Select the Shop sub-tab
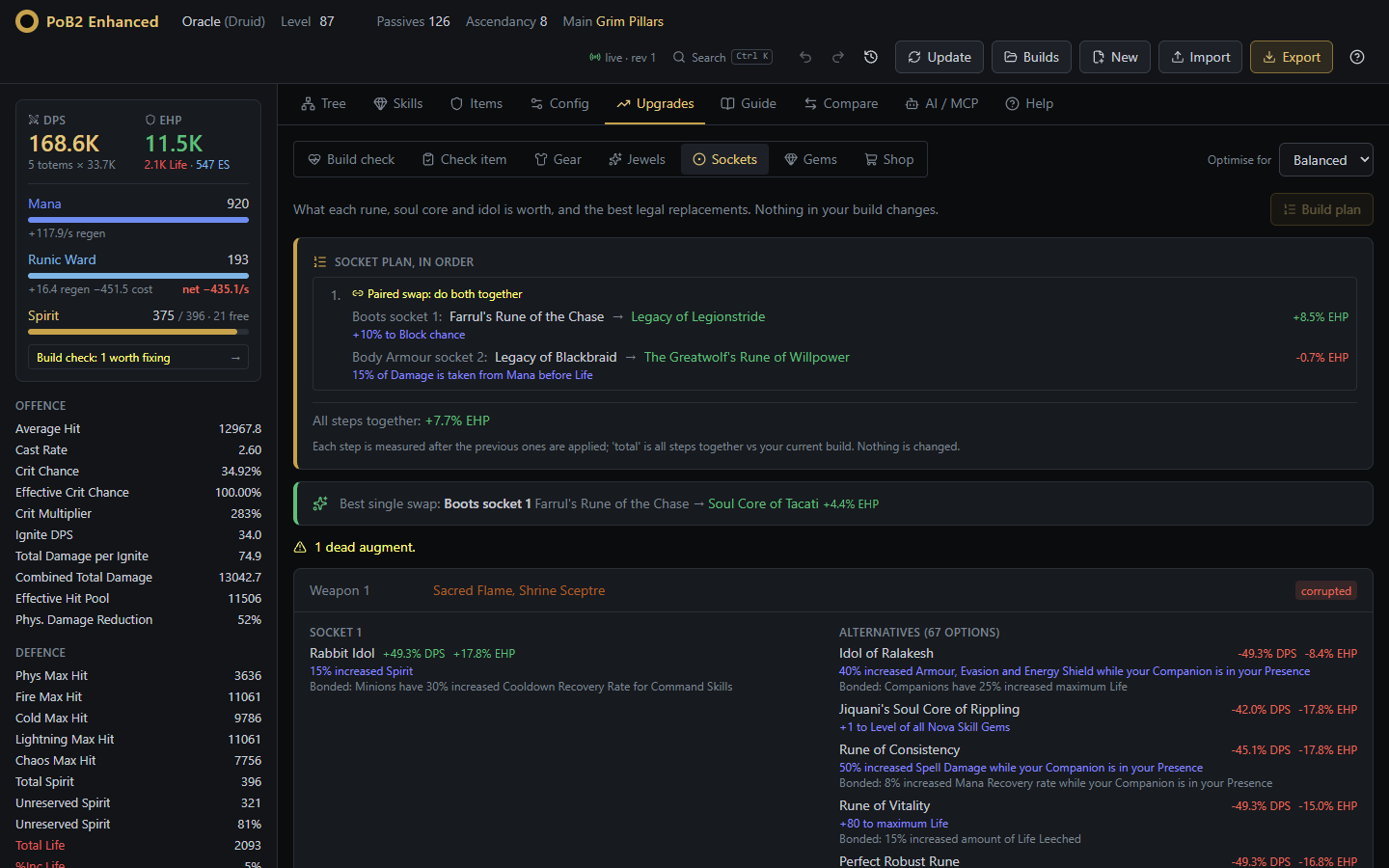 point(888,159)
